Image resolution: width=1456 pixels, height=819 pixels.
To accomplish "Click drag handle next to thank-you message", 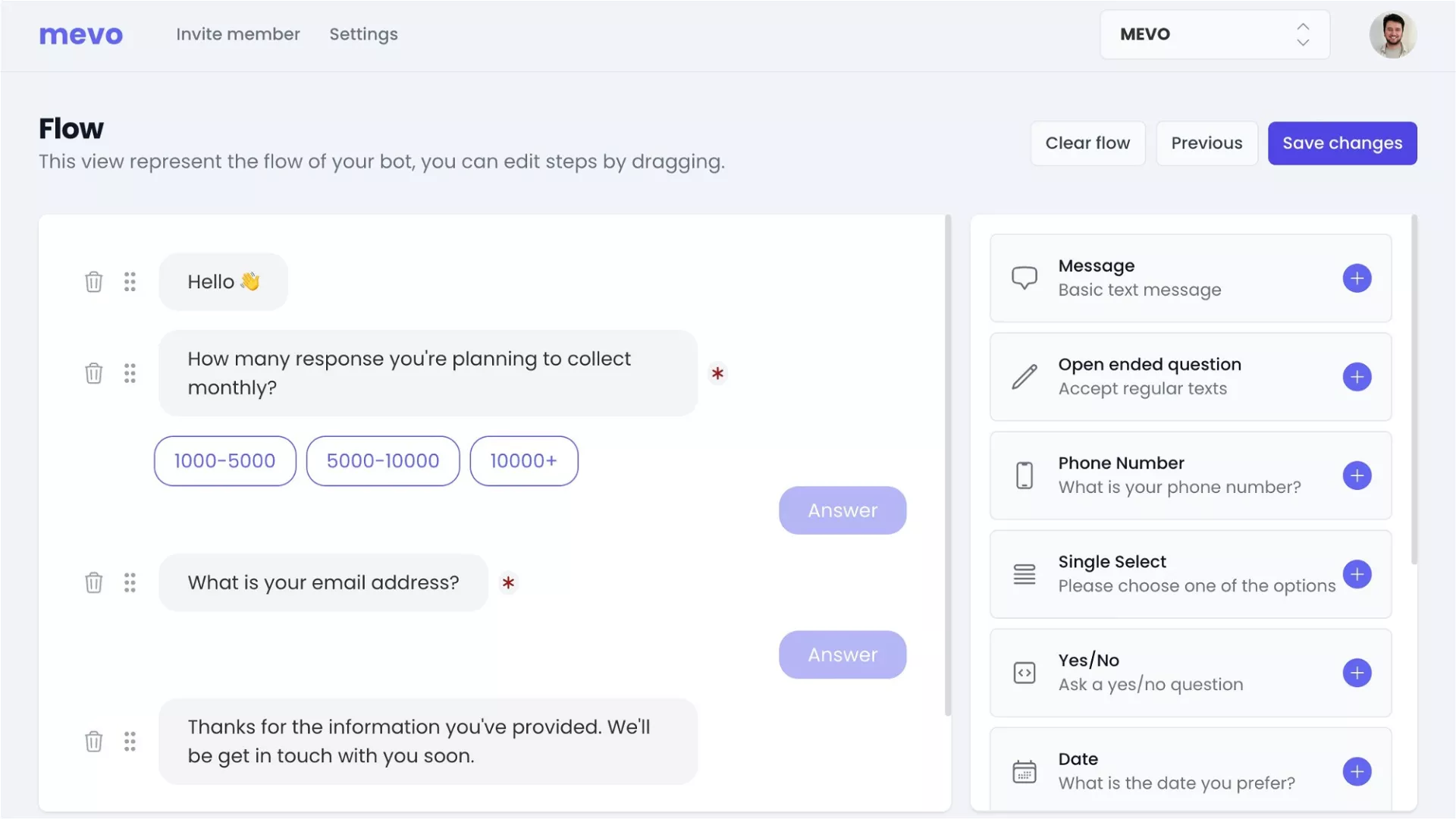I will (130, 741).
